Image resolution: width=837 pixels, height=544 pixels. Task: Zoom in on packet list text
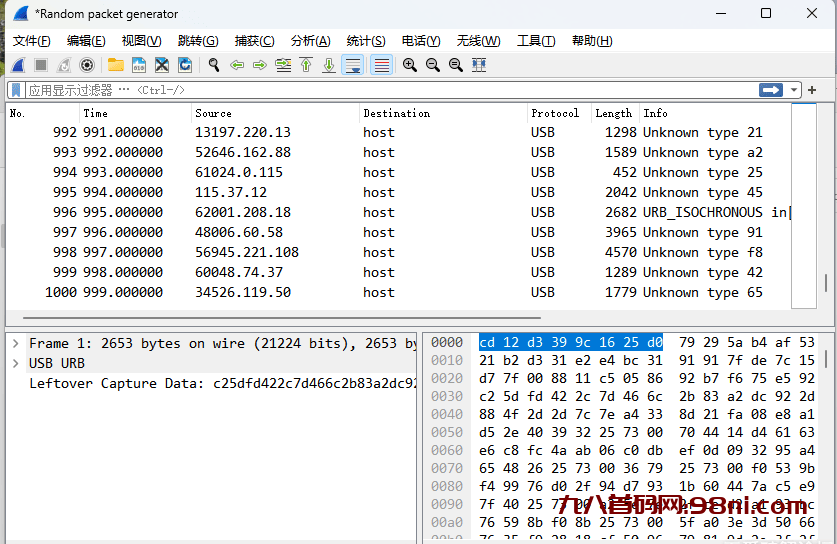[x=410, y=65]
